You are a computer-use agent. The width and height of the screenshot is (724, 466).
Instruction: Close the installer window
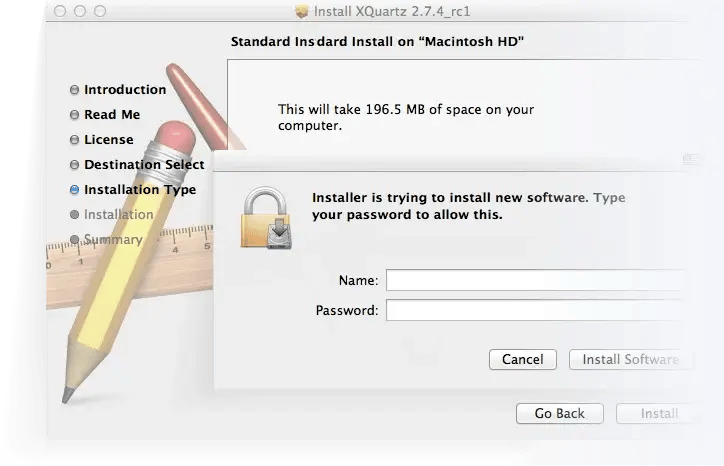tap(60, 11)
